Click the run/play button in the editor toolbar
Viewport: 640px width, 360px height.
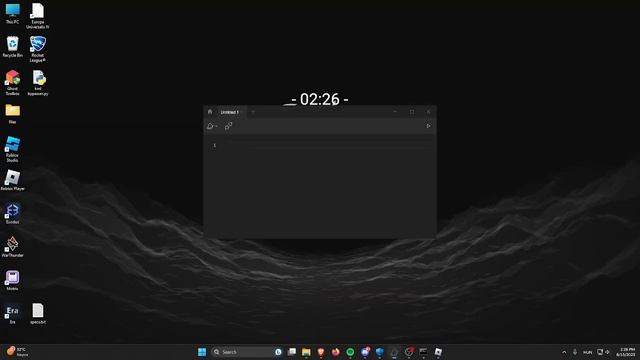(428, 126)
